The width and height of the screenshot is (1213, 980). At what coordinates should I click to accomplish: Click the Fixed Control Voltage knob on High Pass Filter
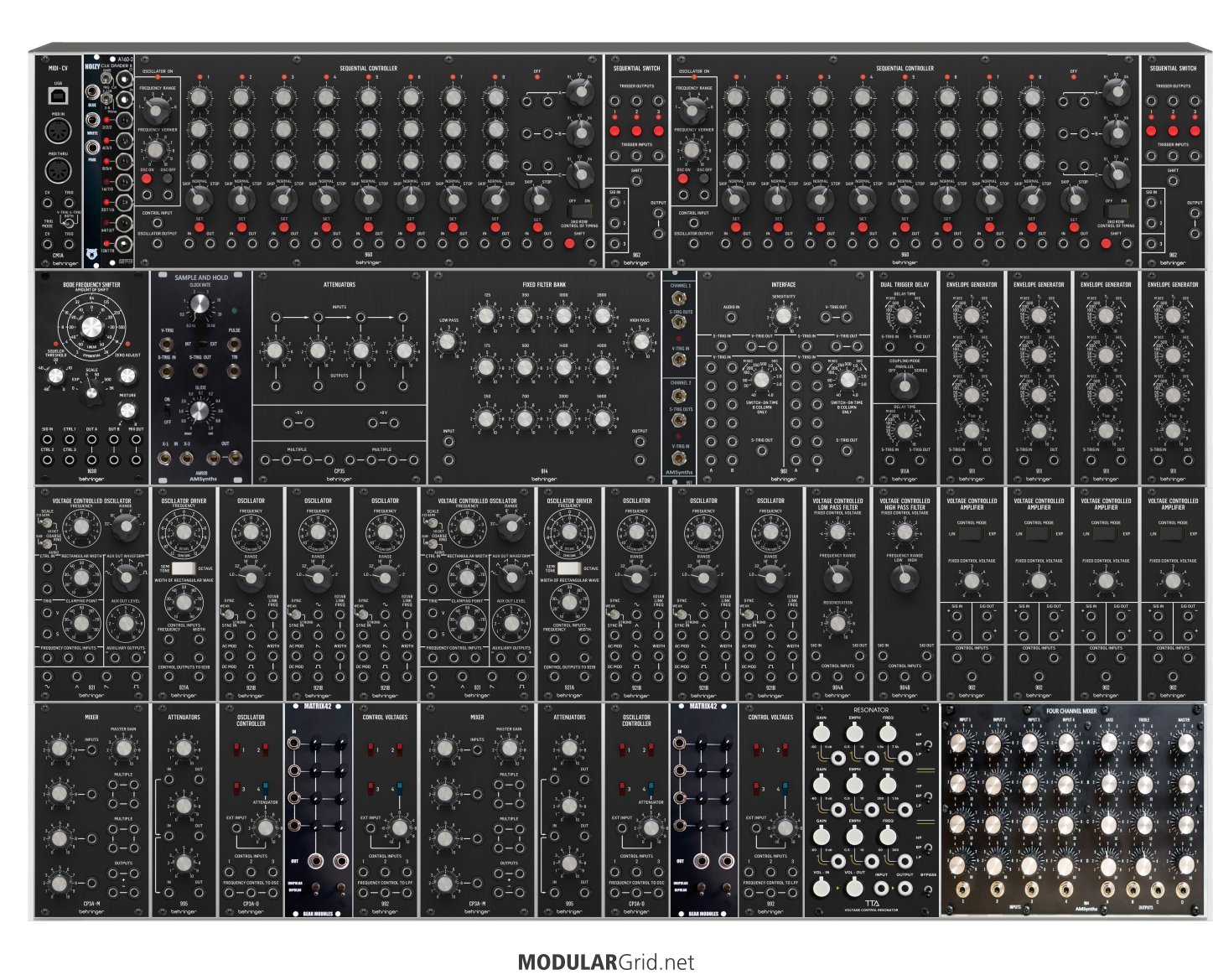click(905, 531)
